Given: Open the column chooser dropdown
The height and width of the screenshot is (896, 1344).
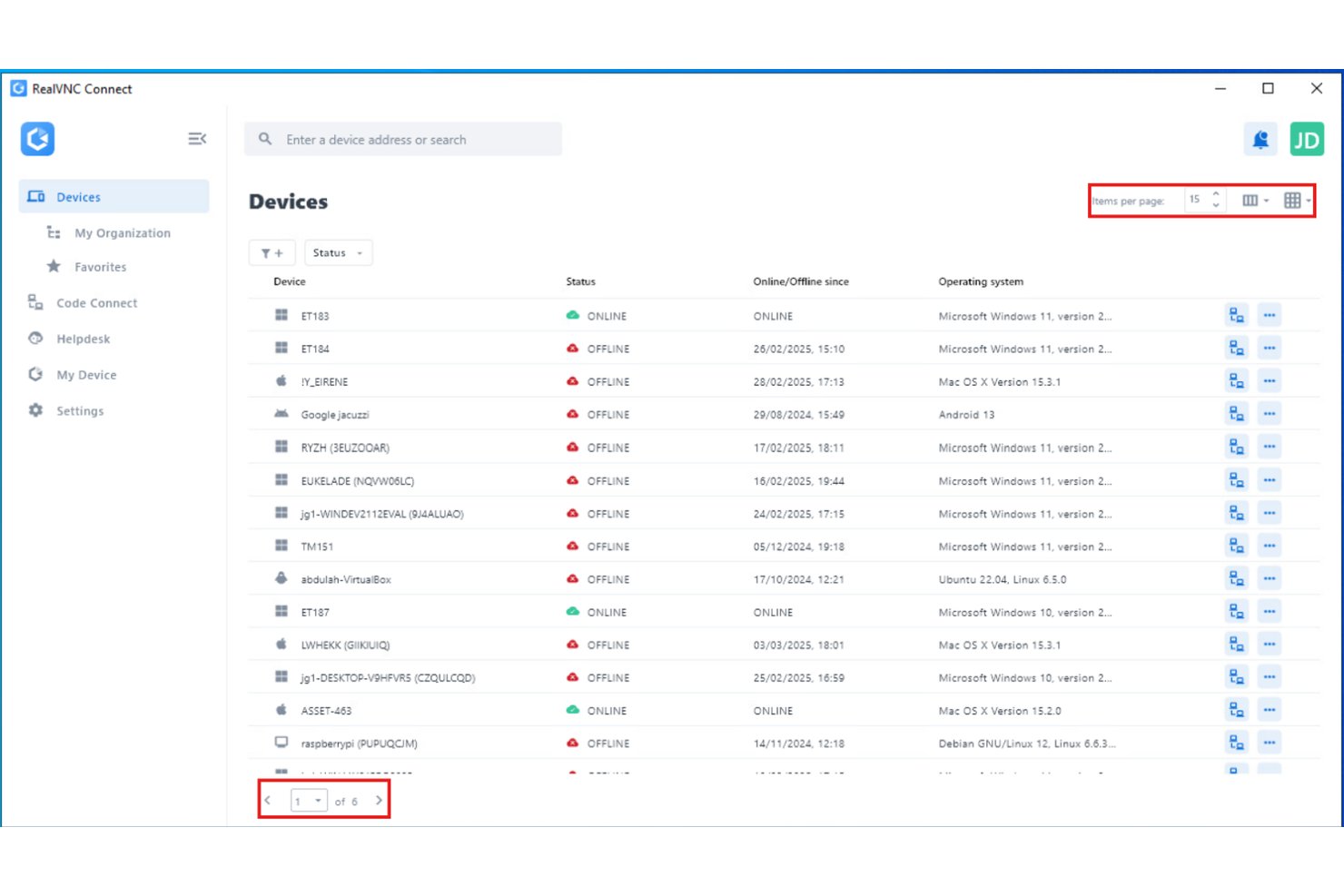Looking at the screenshot, I should pos(1255,201).
